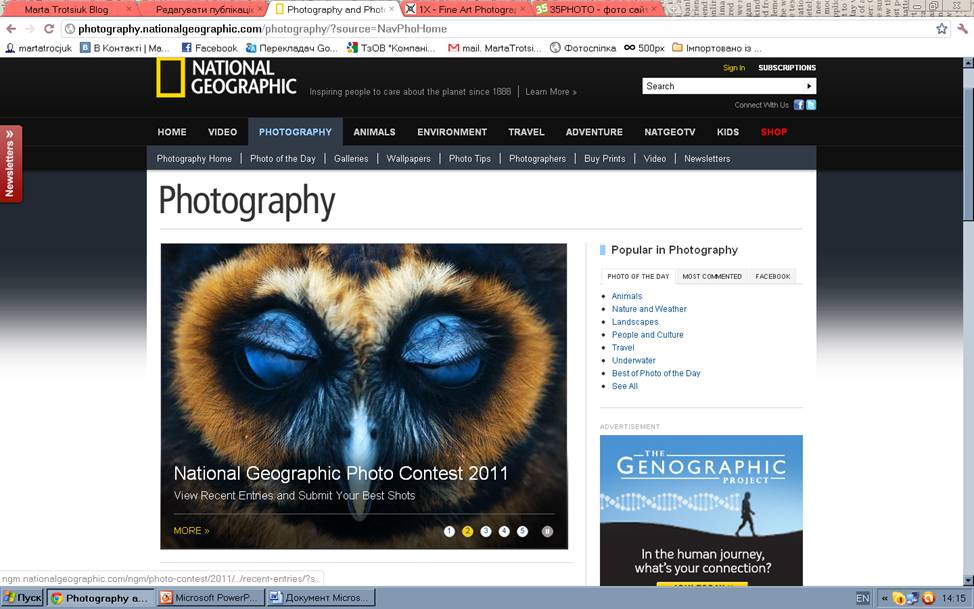Pause slideshow with the pause icon
The height and width of the screenshot is (609, 974).
click(x=547, y=531)
